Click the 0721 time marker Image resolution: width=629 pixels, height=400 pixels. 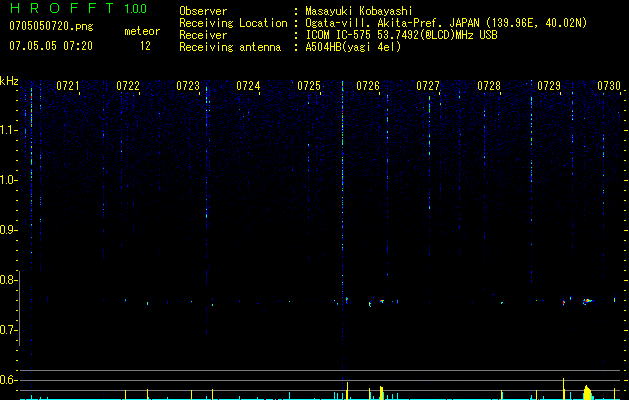pyautogui.click(x=67, y=86)
